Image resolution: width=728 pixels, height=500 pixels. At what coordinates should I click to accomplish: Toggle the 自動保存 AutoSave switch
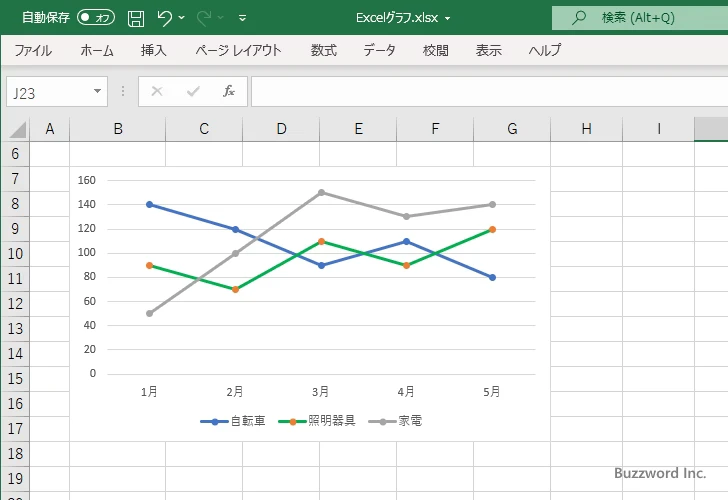[x=96, y=18]
